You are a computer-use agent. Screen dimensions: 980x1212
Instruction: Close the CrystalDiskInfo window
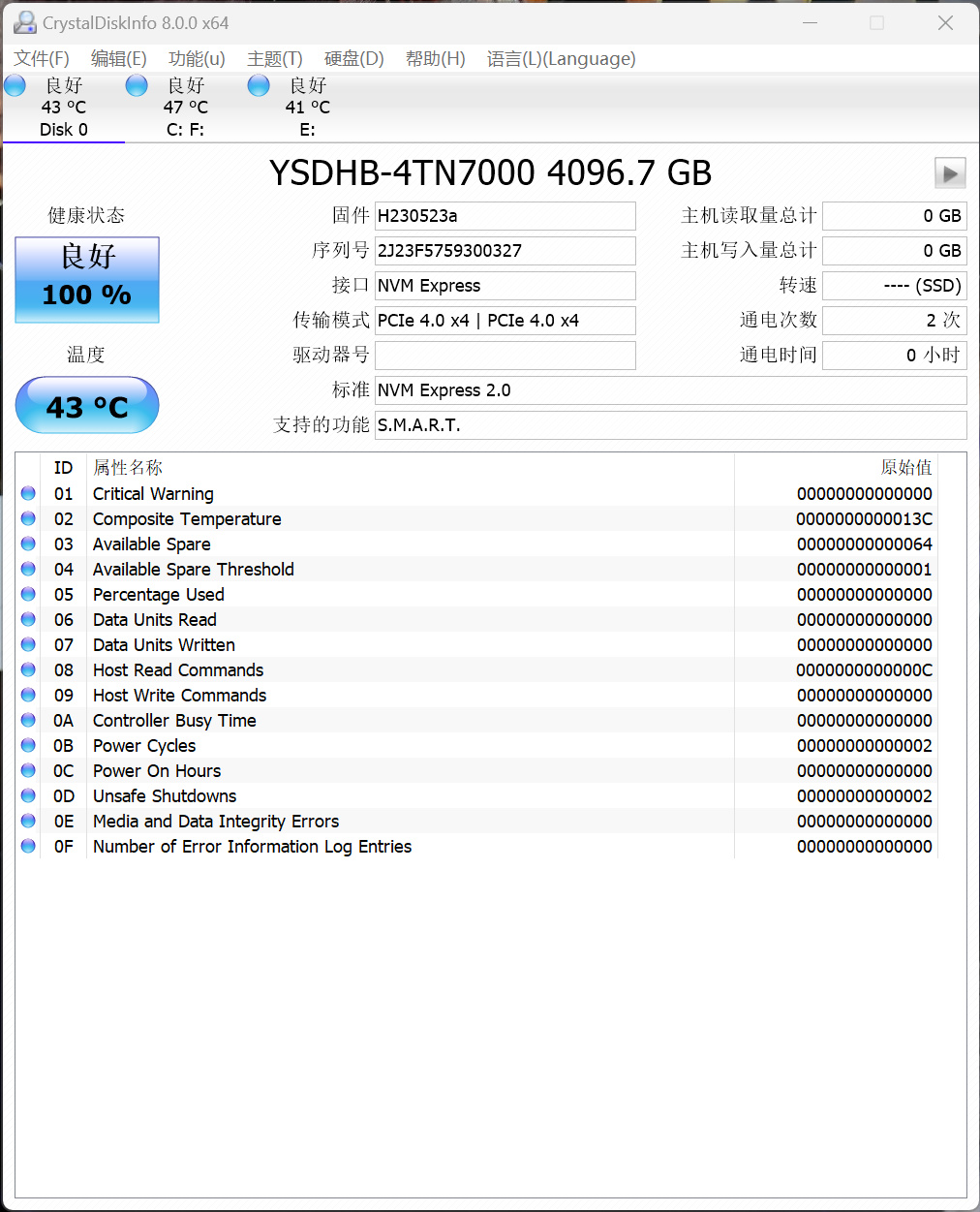[x=946, y=22]
